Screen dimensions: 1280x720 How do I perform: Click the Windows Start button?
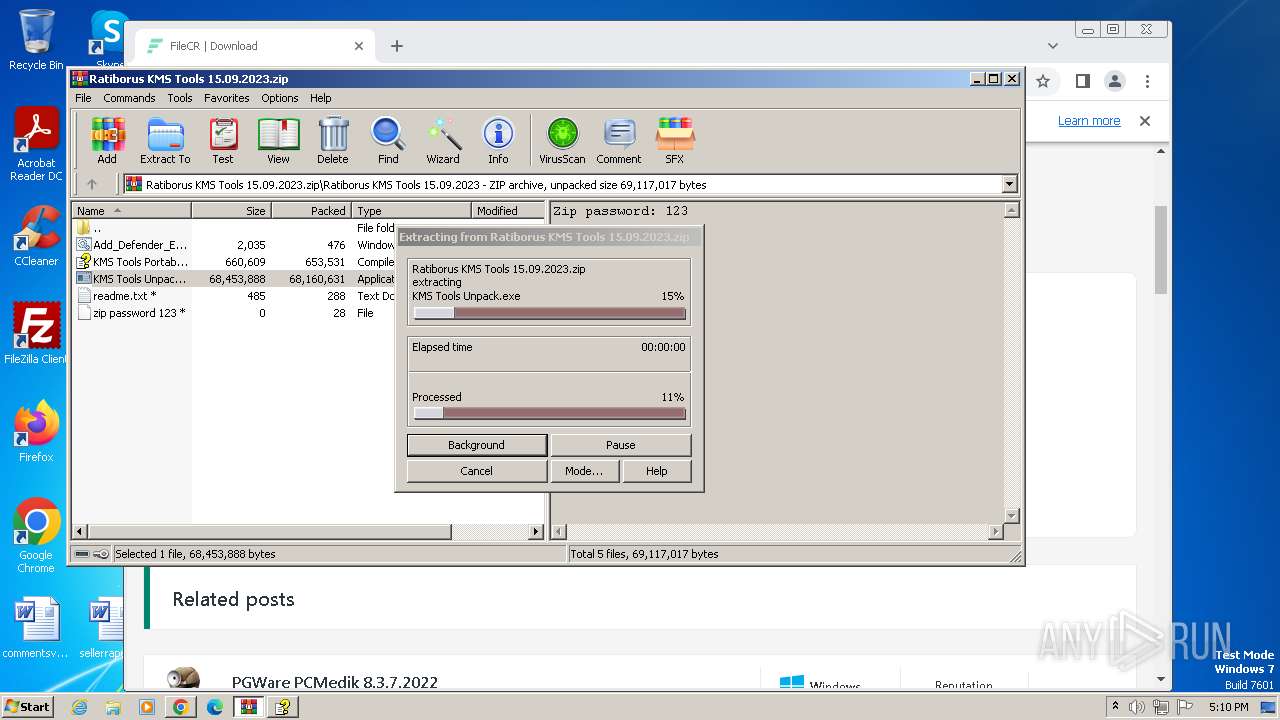coord(27,706)
